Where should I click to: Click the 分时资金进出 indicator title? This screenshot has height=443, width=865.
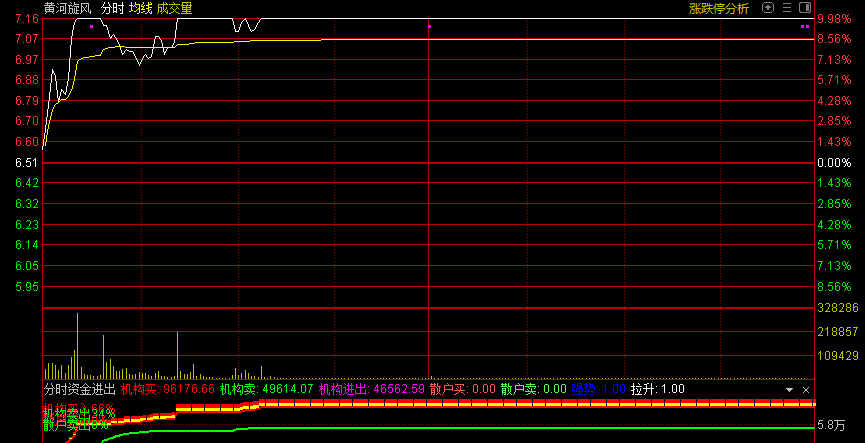[79, 389]
